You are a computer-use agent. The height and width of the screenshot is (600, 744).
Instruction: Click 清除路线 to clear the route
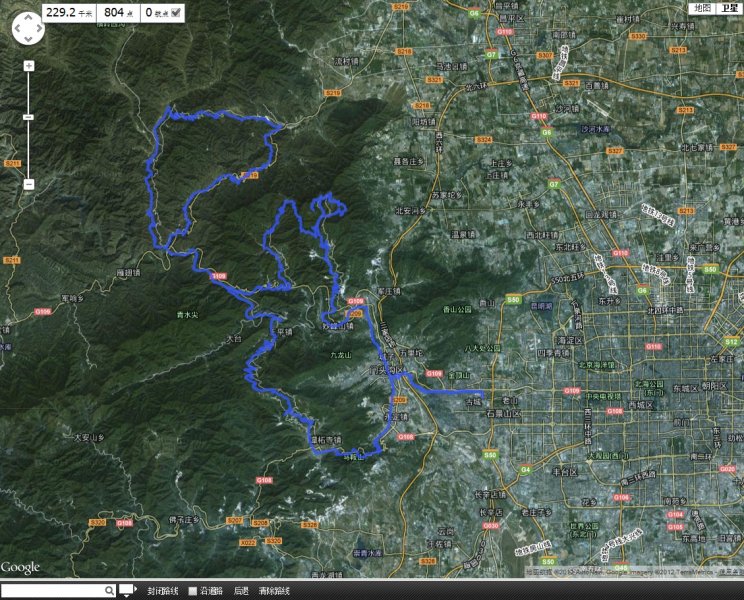coord(274,591)
